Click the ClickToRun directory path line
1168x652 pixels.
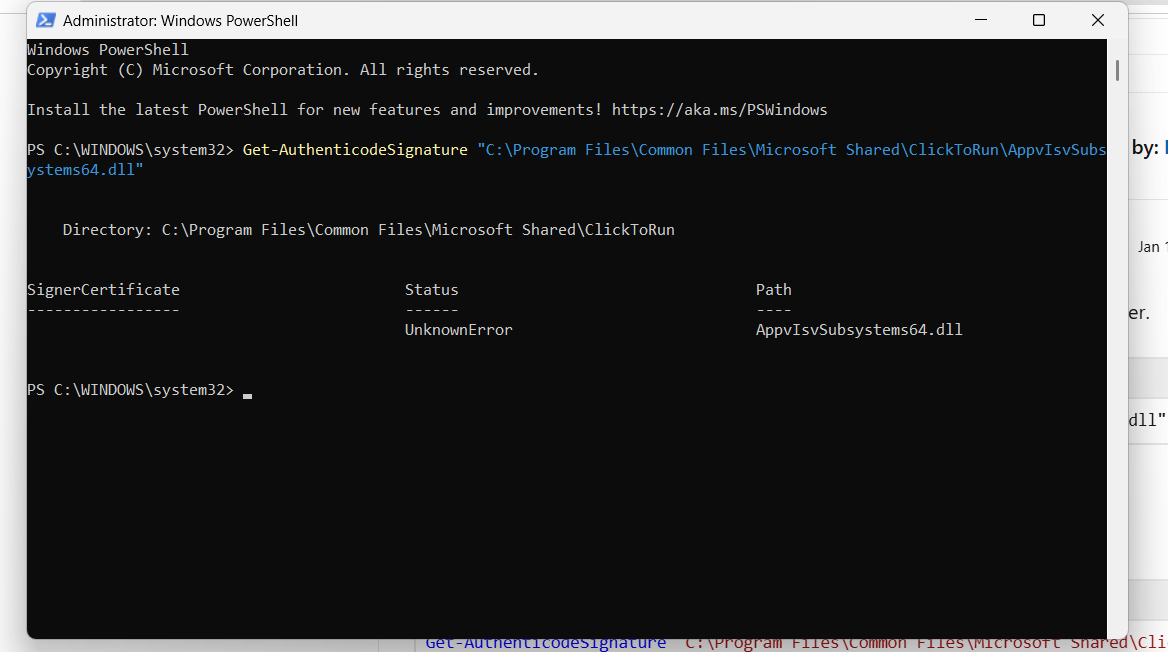[369, 229]
